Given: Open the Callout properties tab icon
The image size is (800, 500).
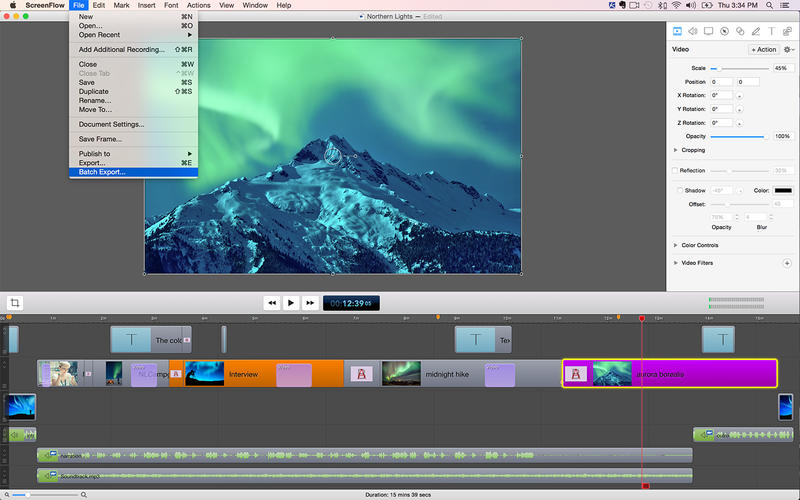Looking at the screenshot, I should 725,31.
